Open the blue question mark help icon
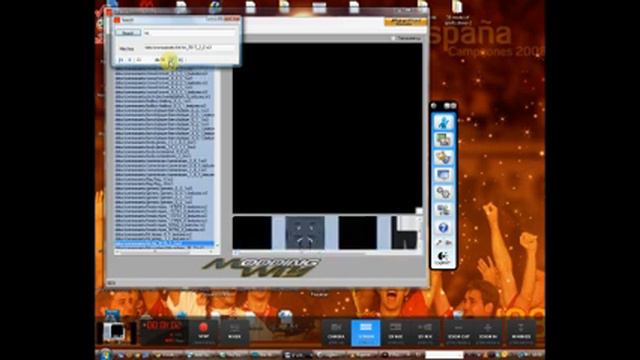Image resolution: width=640 pixels, height=360 pixels. pyautogui.click(x=443, y=228)
